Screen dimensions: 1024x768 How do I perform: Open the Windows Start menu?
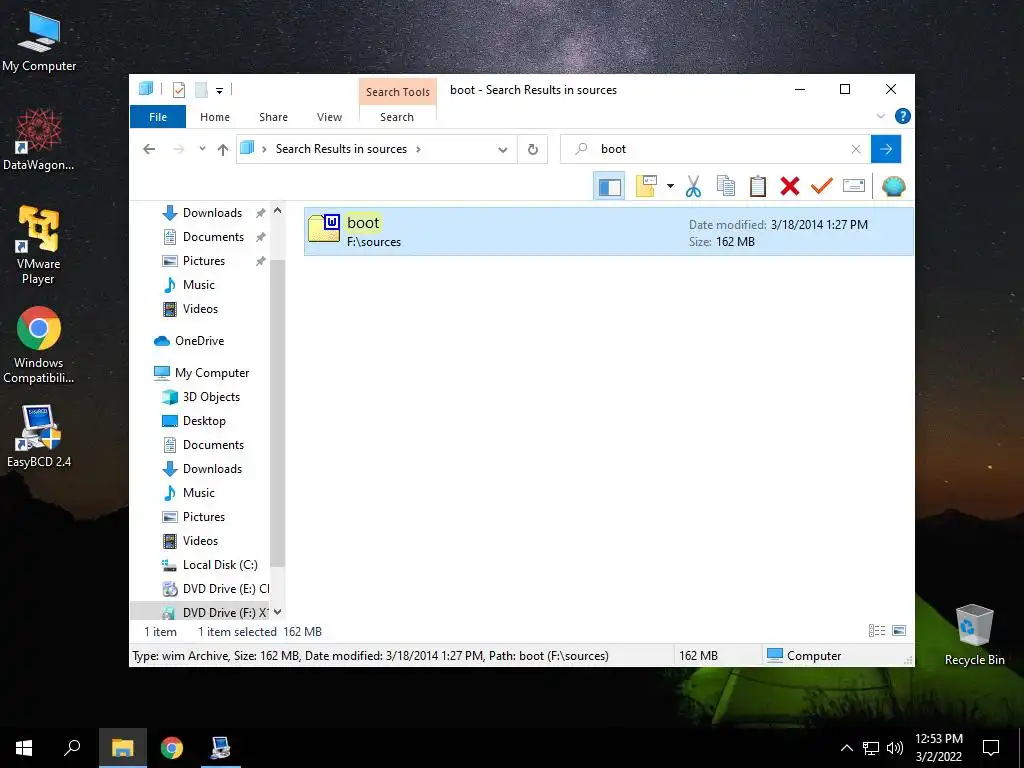tap(24, 748)
